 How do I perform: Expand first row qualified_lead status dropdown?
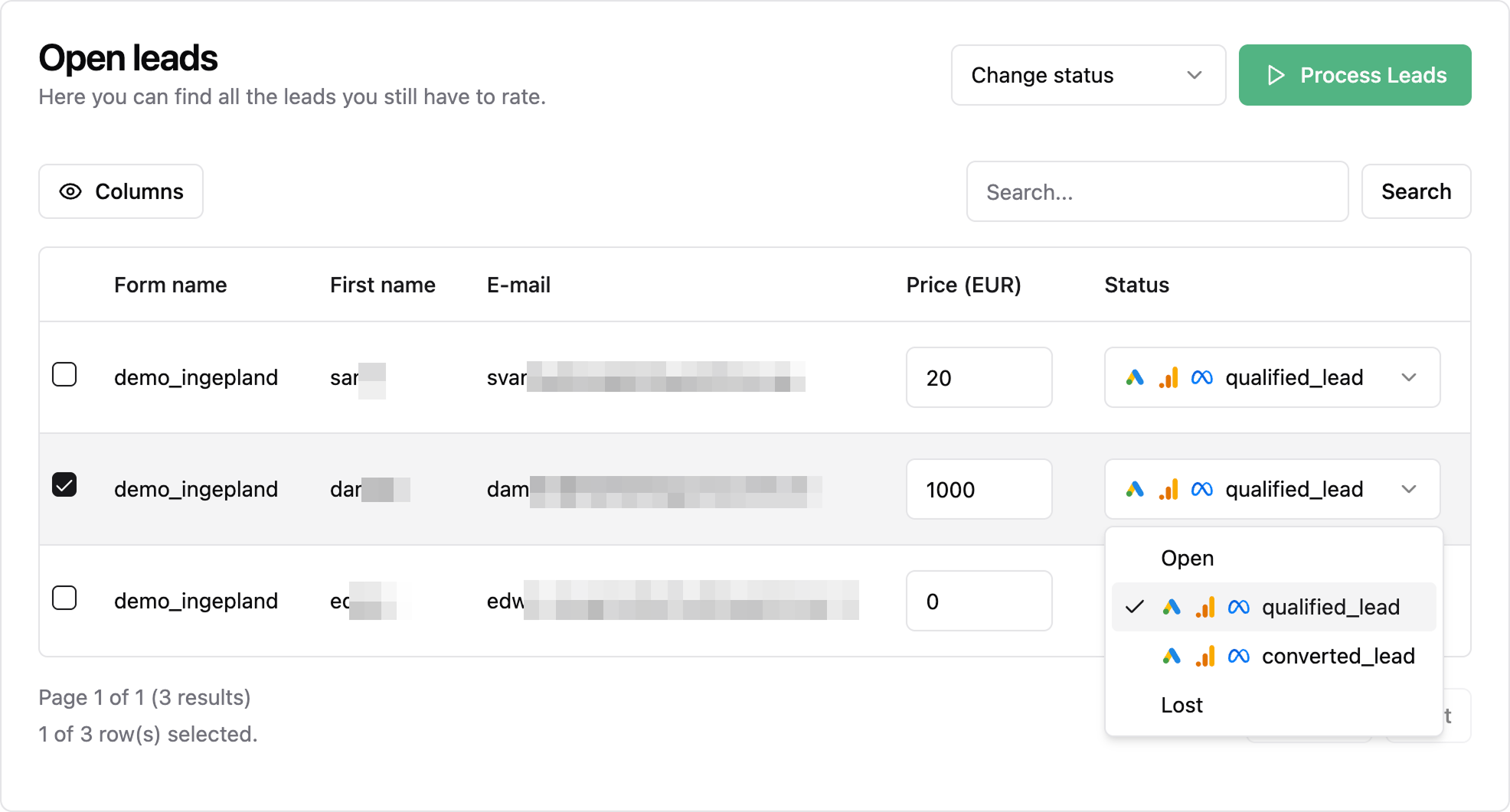tap(1409, 378)
